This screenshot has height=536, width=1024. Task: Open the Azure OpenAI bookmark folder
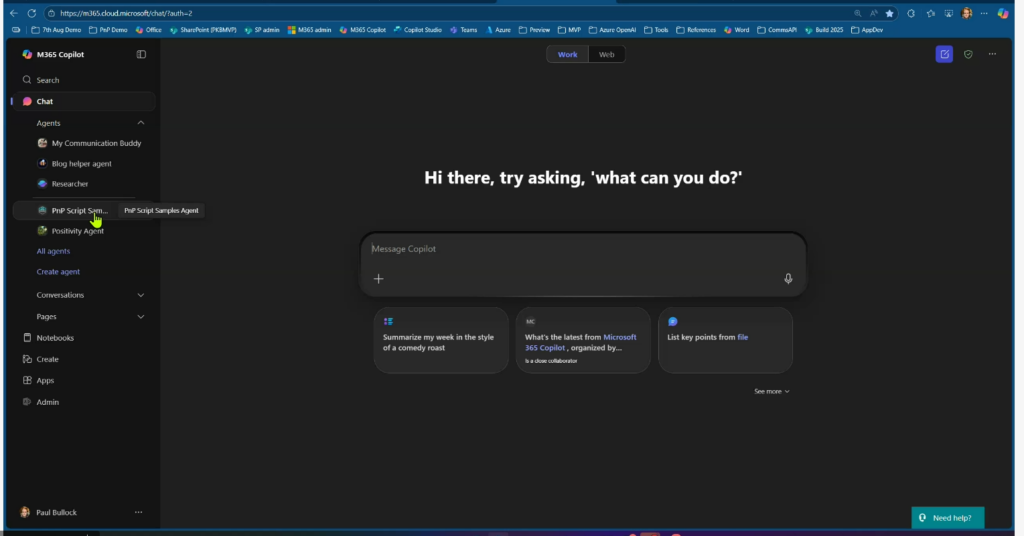(x=612, y=30)
